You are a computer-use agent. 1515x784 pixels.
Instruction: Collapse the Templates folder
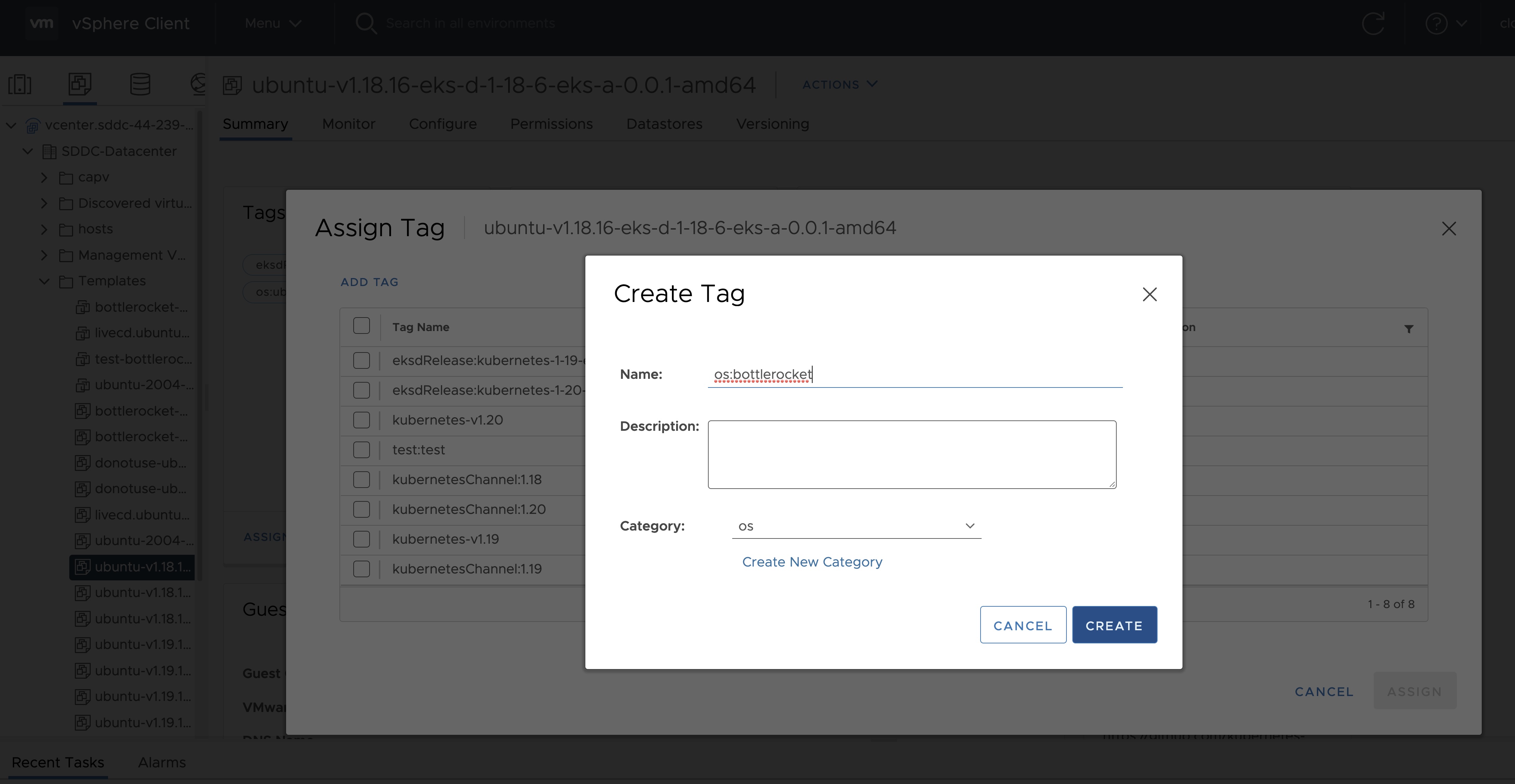click(44, 281)
